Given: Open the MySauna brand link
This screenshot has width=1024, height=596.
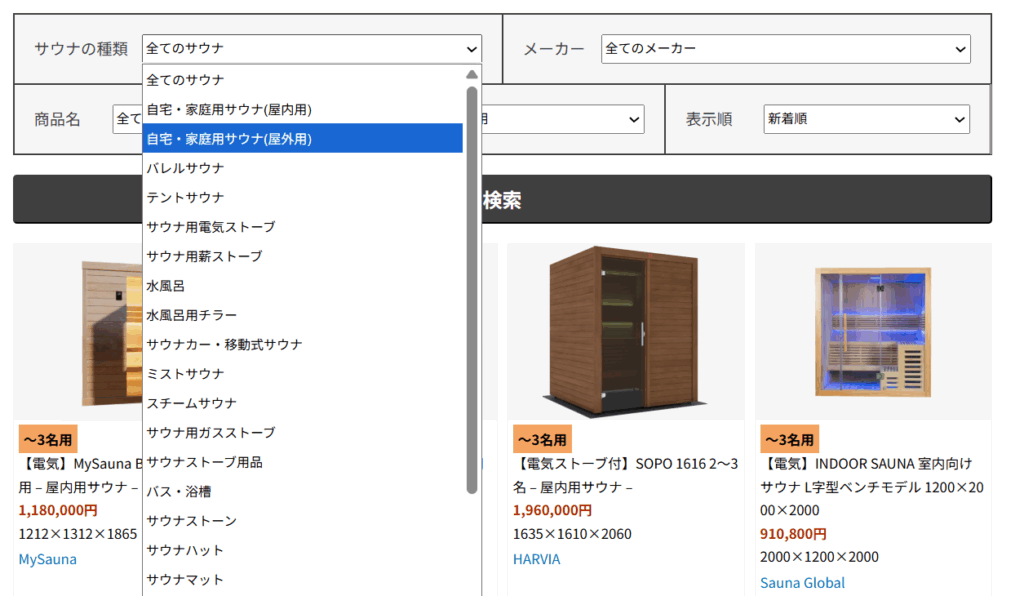Looking at the screenshot, I should pos(48,559).
